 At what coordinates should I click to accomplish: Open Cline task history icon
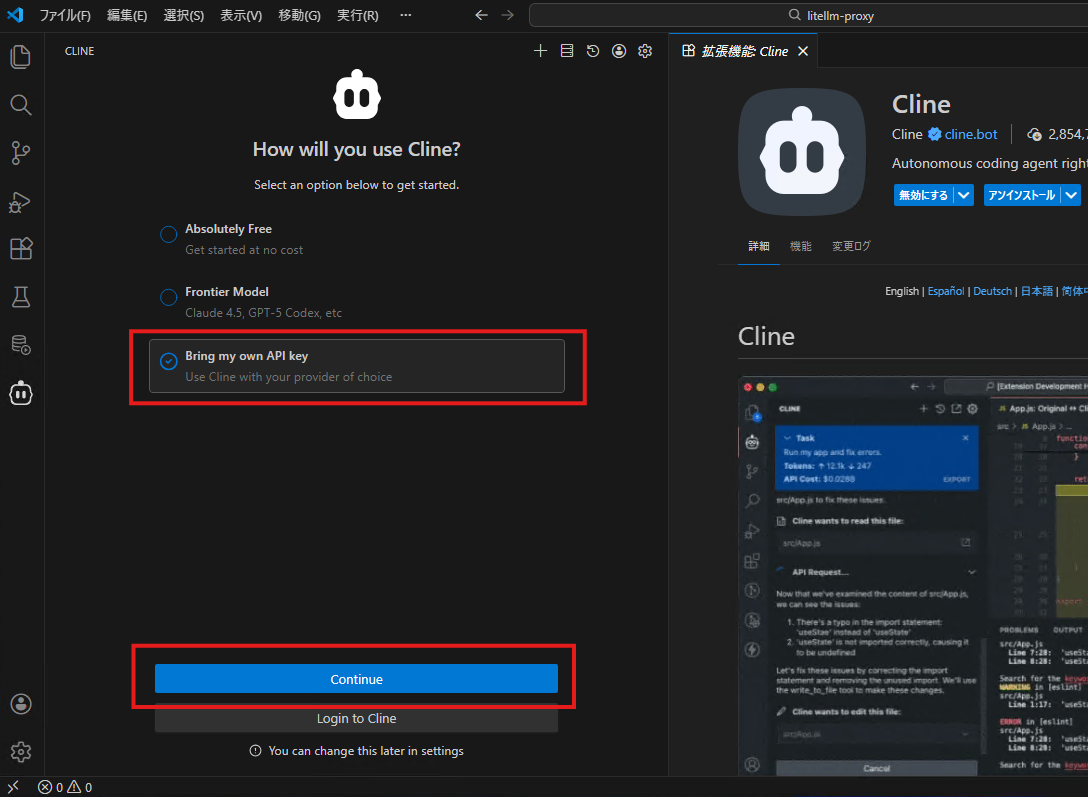[593, 51]
